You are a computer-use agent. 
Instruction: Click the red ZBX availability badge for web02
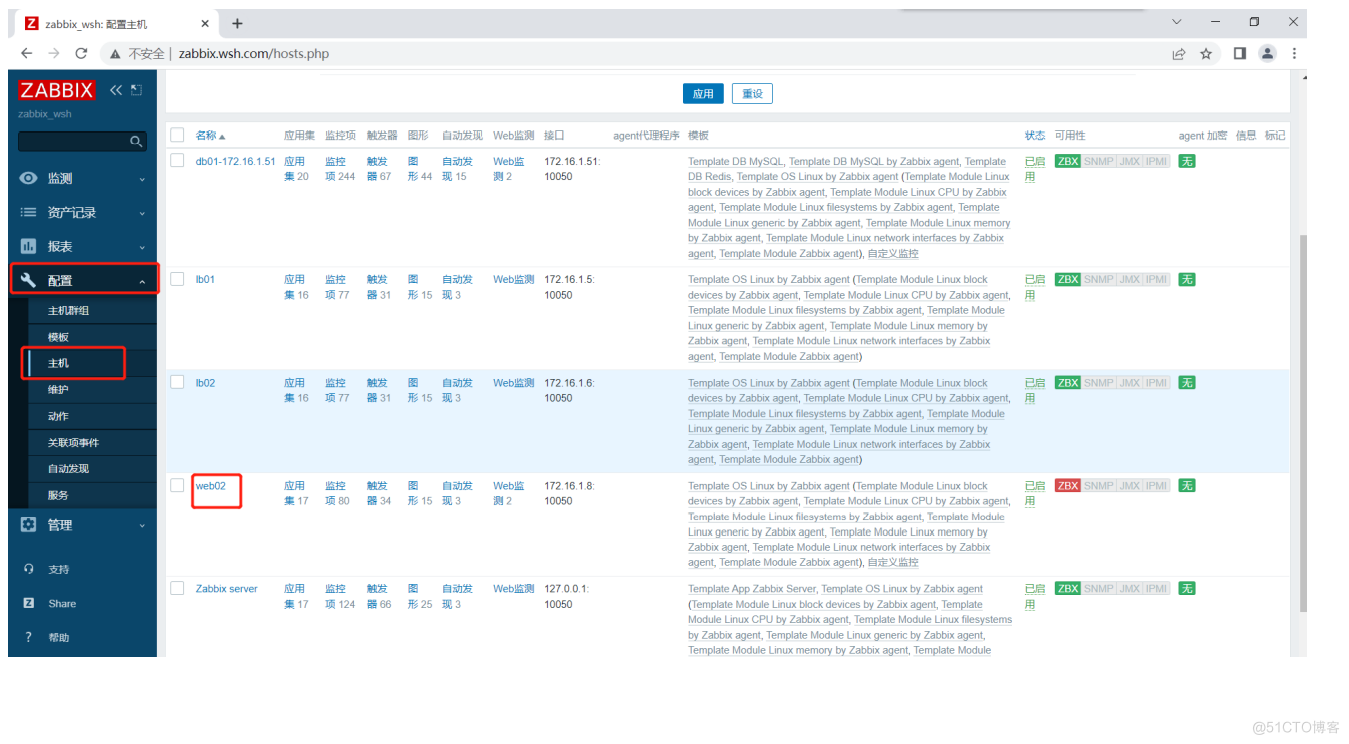pyautogui.click(x=1067, y=486)
